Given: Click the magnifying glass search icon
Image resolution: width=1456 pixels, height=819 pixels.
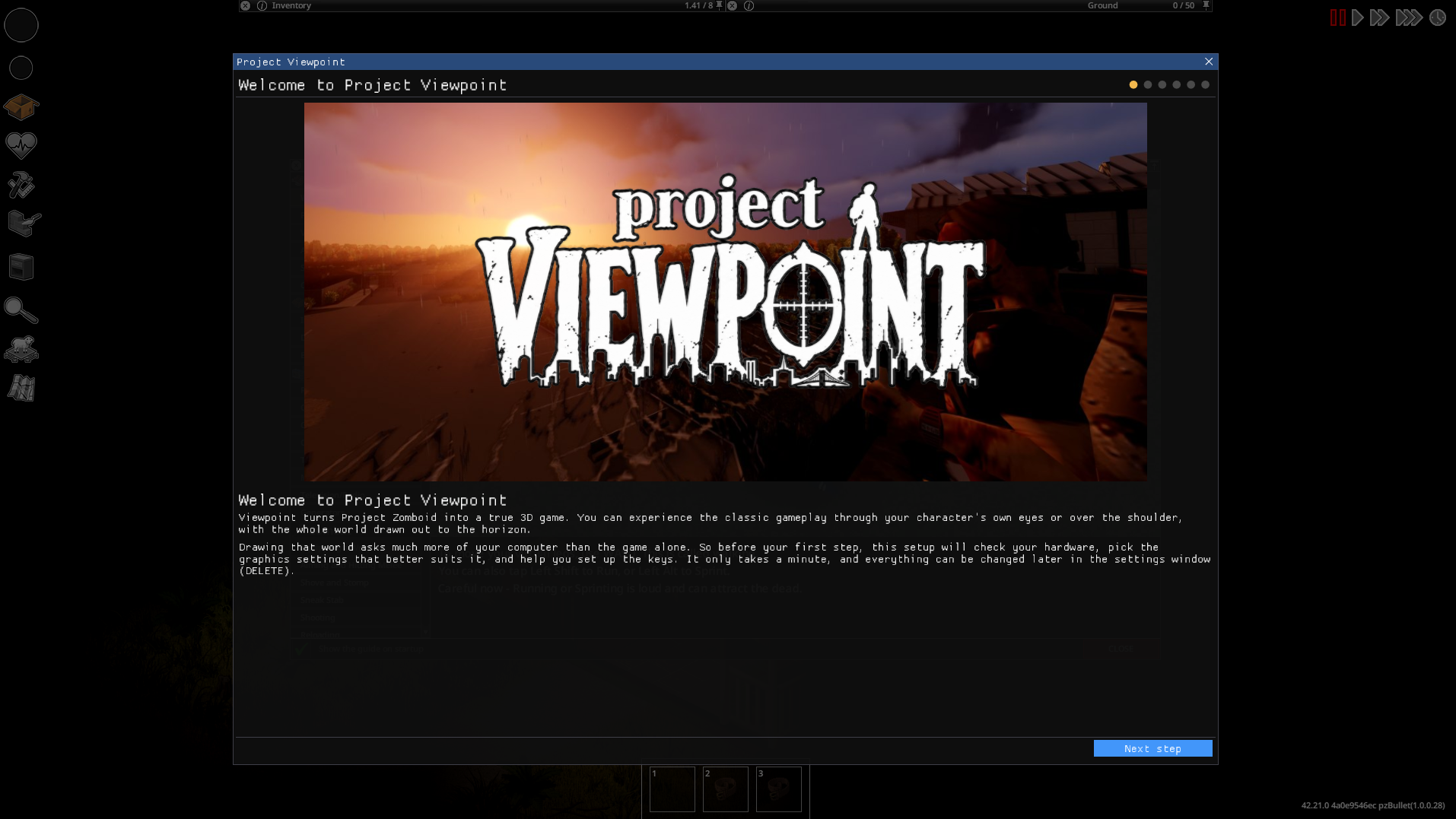Looking at the screenshot, I should click(x=21, y=310).
